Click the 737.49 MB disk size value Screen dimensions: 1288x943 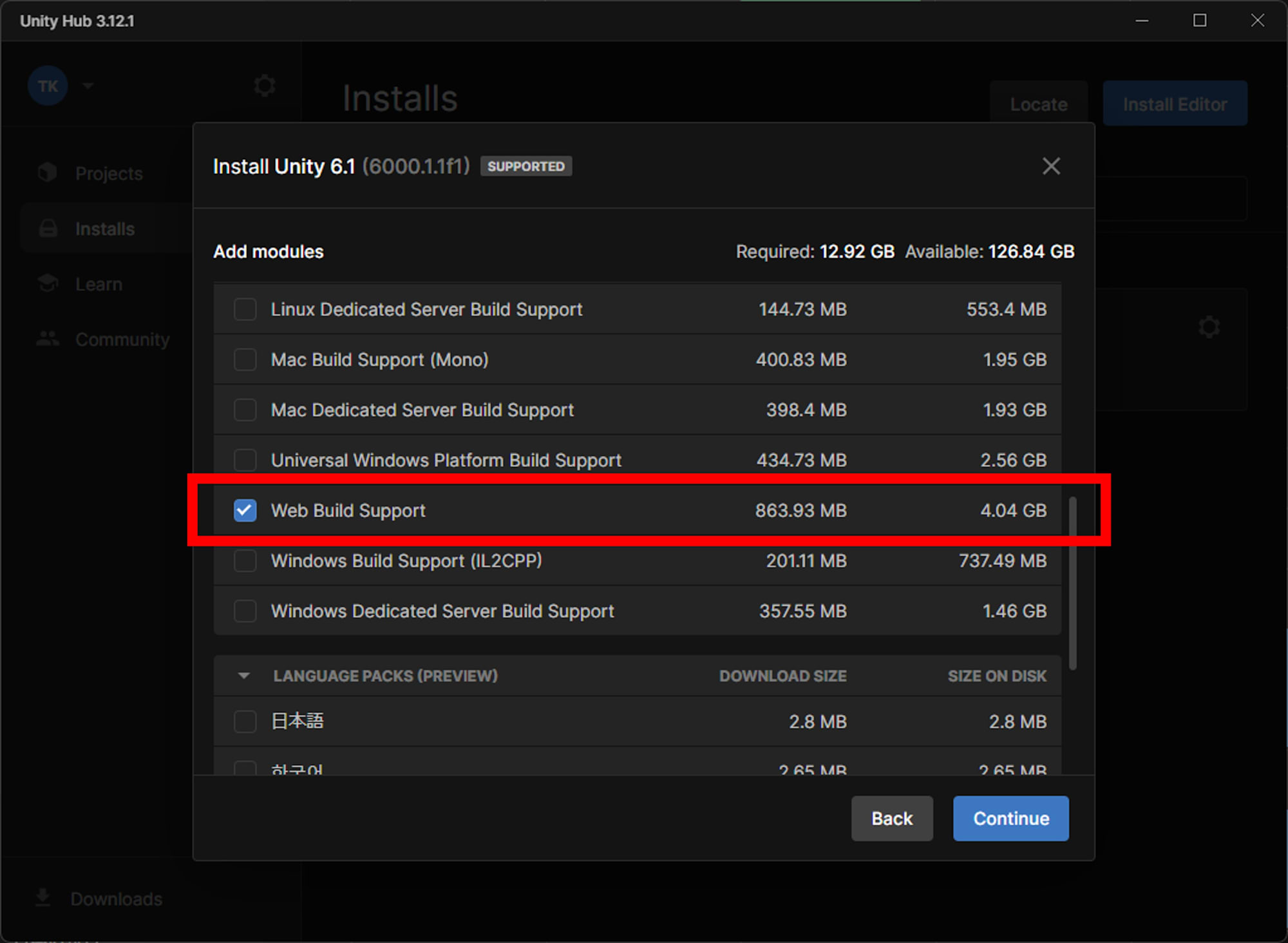point(1002,560)
